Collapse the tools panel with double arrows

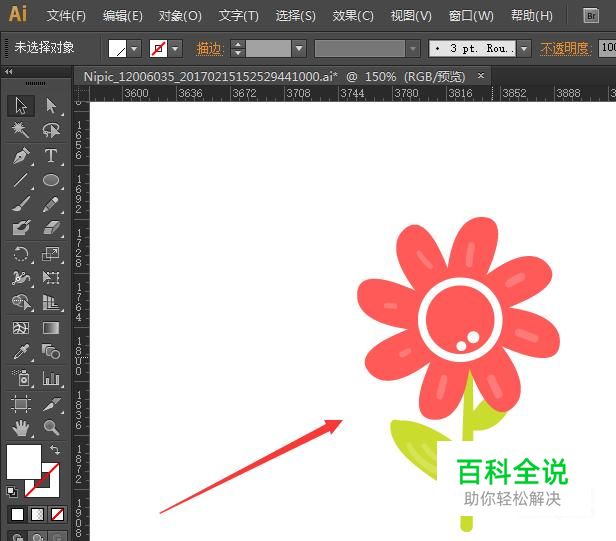point(9,72)
